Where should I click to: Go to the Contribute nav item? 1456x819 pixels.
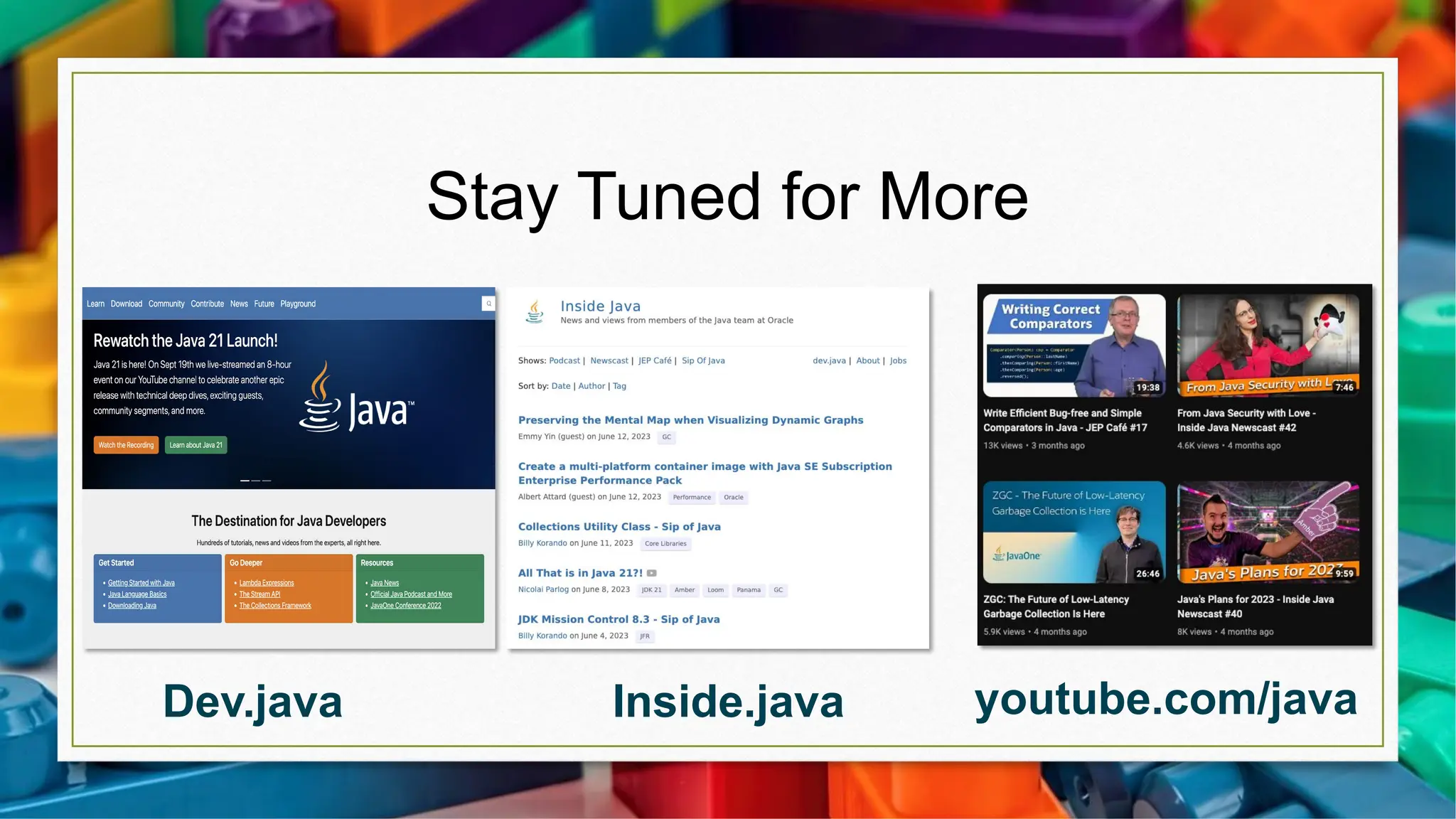pos(207,304)
